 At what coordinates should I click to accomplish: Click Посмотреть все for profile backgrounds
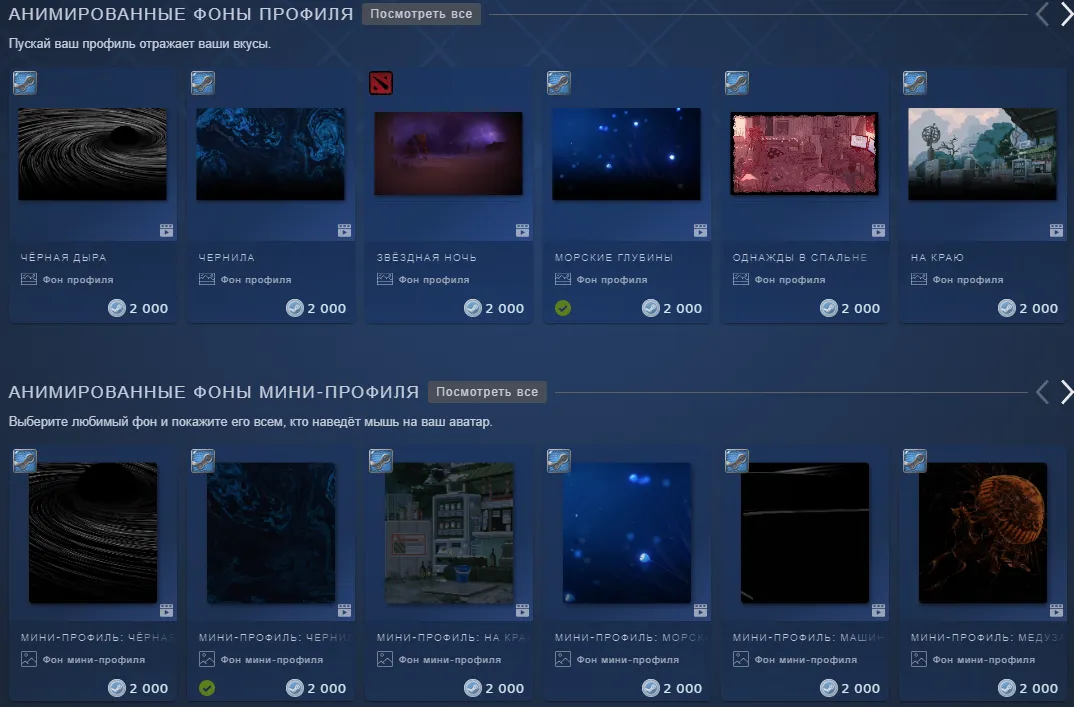point(421,14)
